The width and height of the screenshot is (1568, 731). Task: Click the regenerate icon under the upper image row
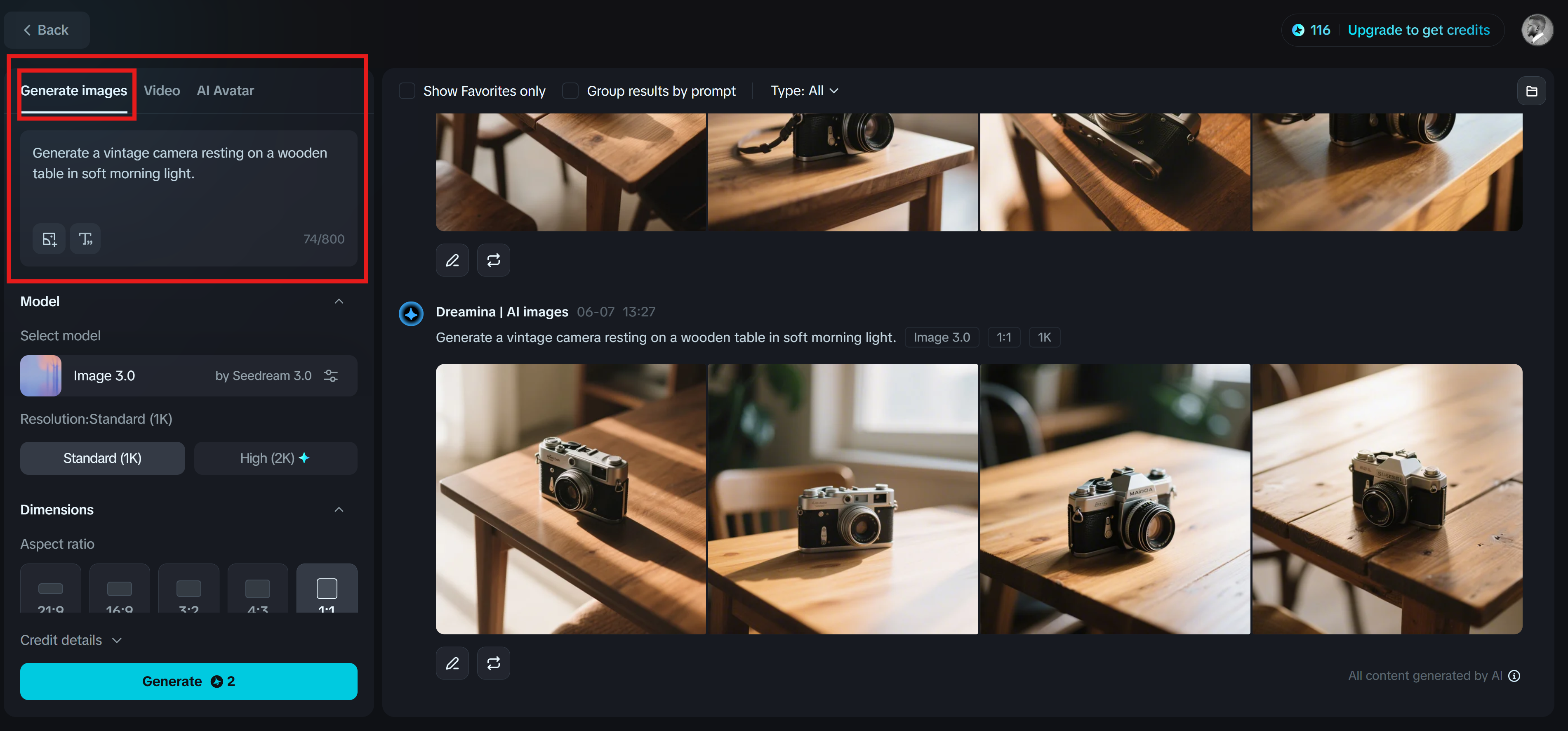pos(493,260)
